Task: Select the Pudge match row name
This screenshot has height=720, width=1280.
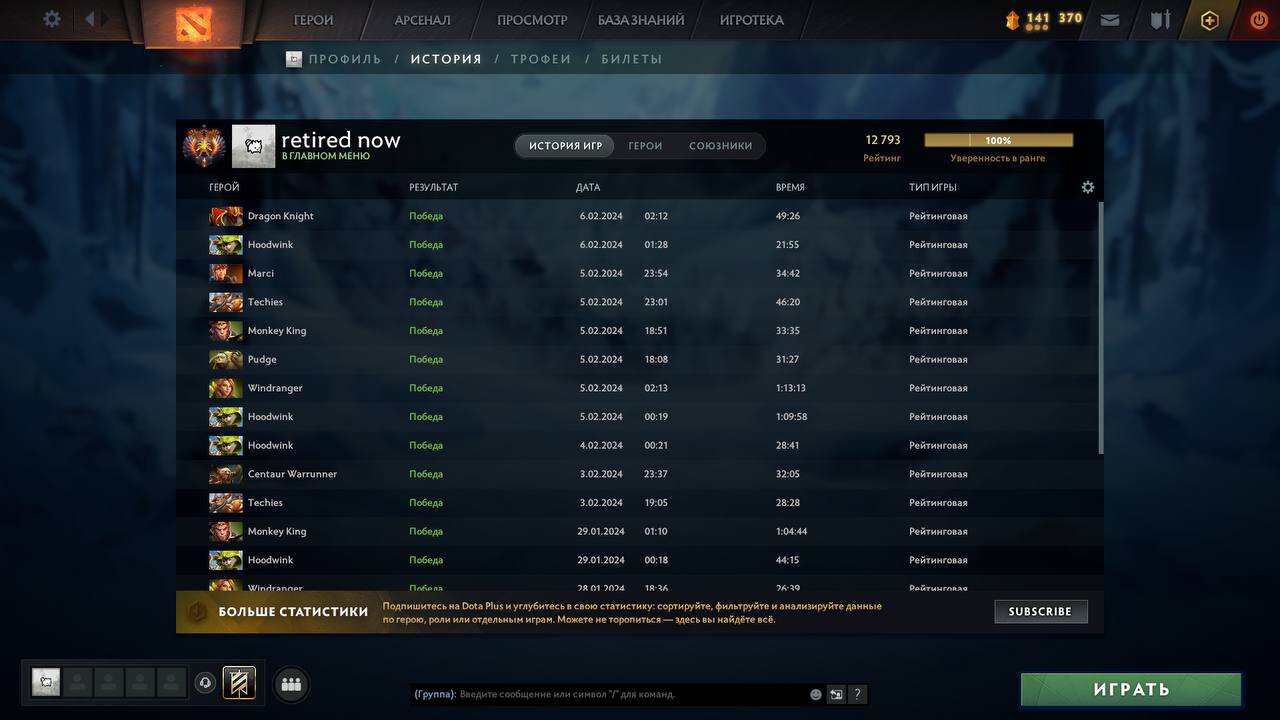Action: pos(262,359)
